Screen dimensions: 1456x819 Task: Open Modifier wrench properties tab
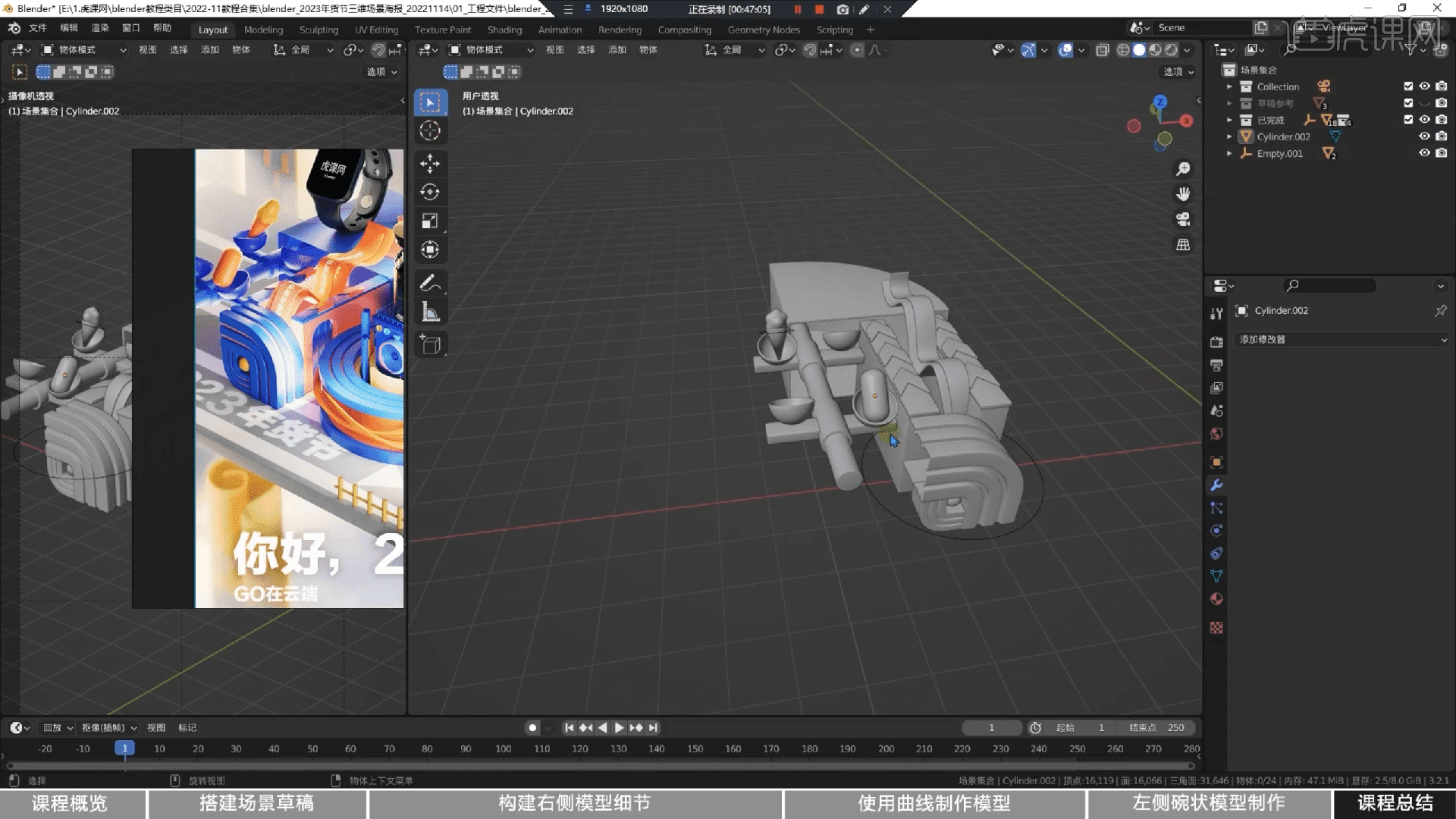point(1216,485)
